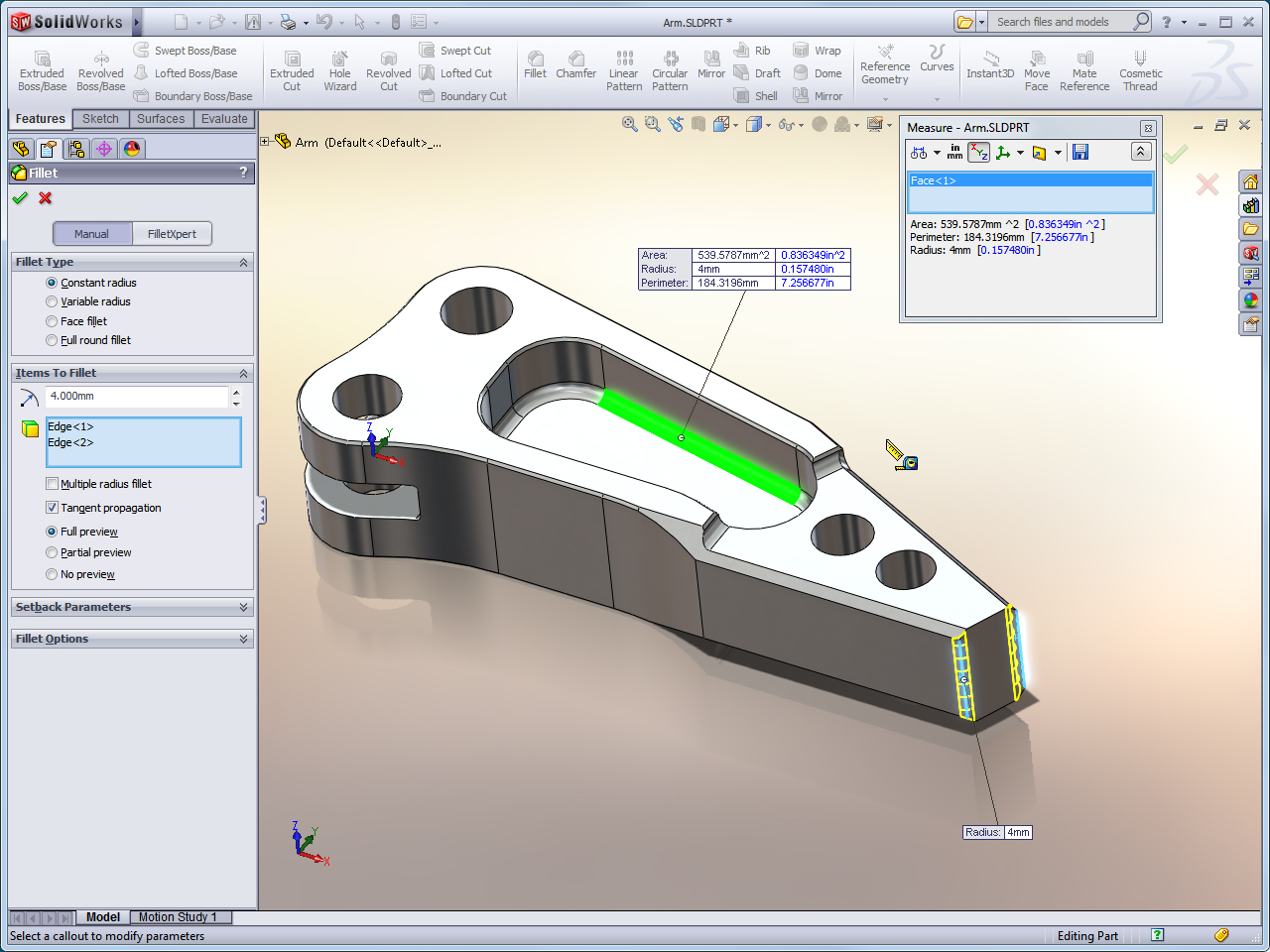Cancel fillet with the red X
Image resolution: width=1270 pixels, height=952 pixels.
[x=45, y=198]
